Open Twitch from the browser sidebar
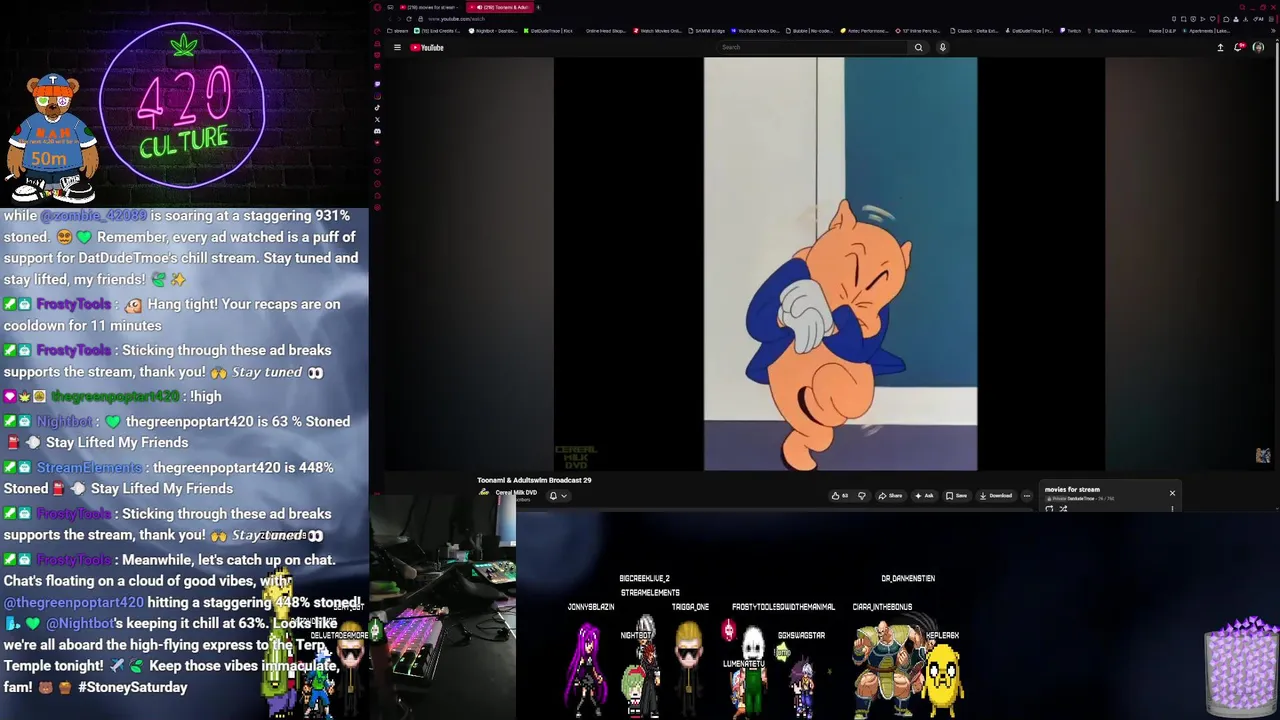Screen dimensions: 1280x720 coord(377,84)
